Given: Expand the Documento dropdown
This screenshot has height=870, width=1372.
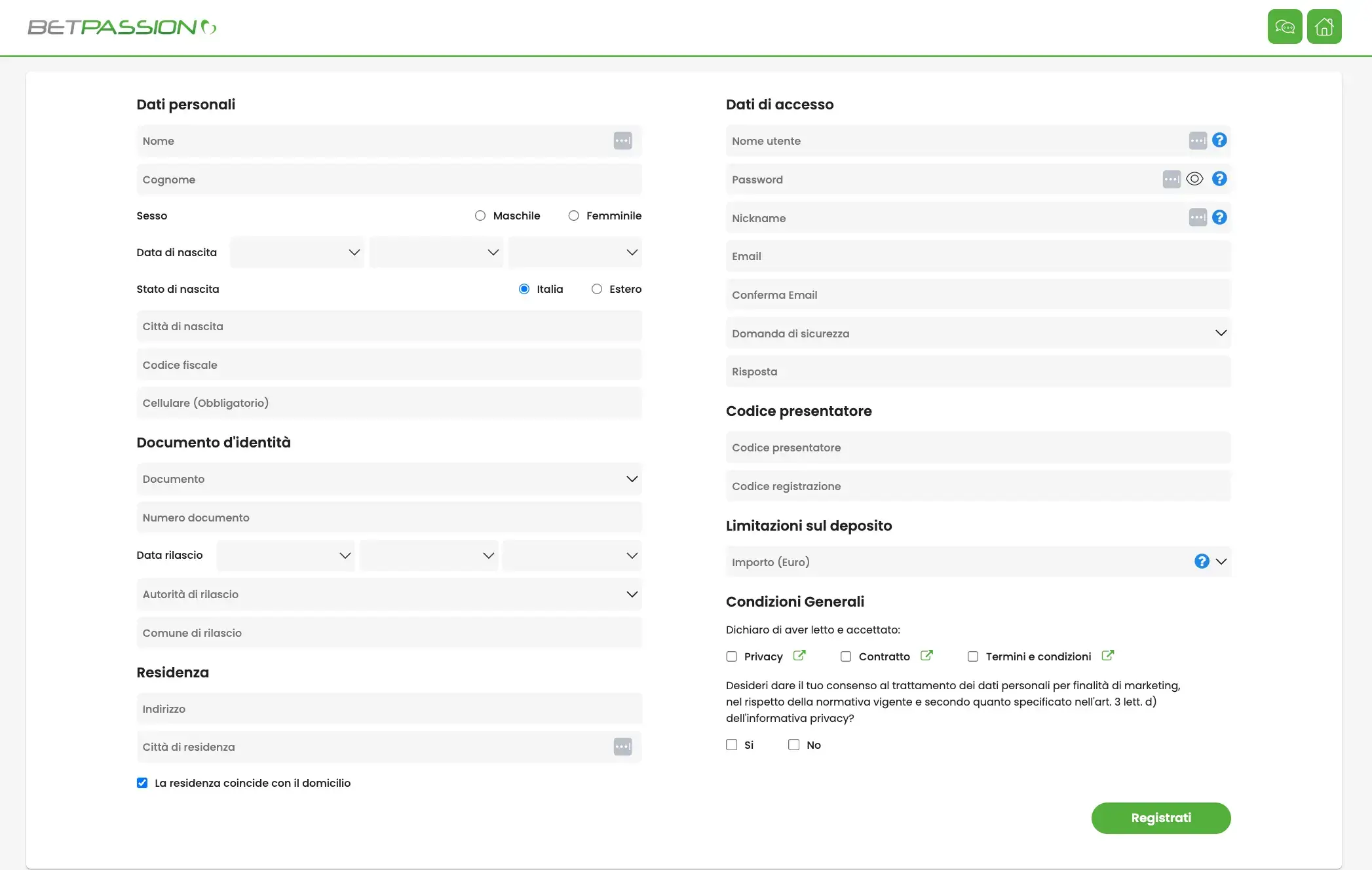Looking at the screenshot, I should pyautogui.click(x=389, y=479).
